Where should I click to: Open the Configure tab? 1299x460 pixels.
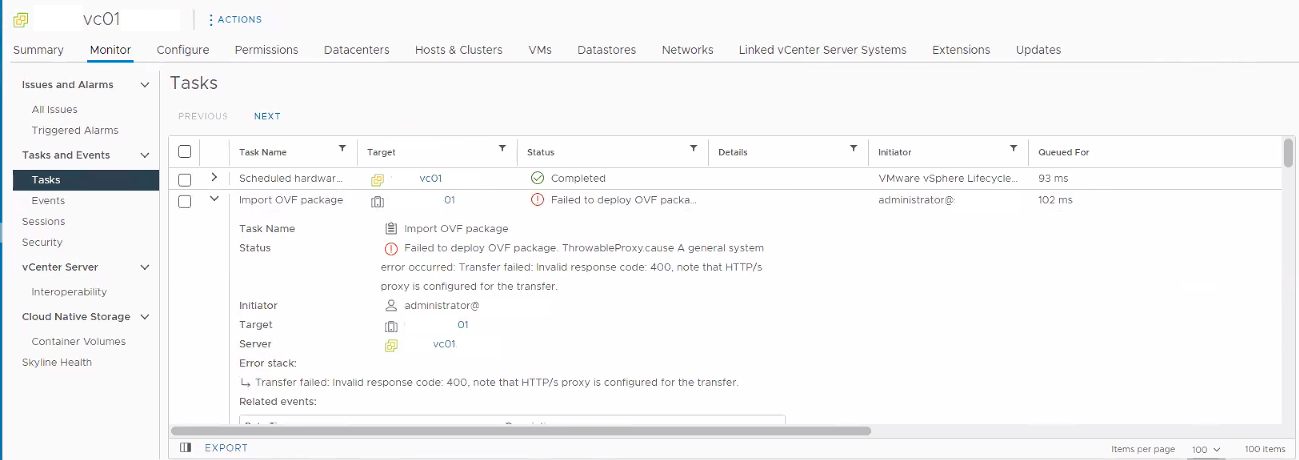point(183,50)
